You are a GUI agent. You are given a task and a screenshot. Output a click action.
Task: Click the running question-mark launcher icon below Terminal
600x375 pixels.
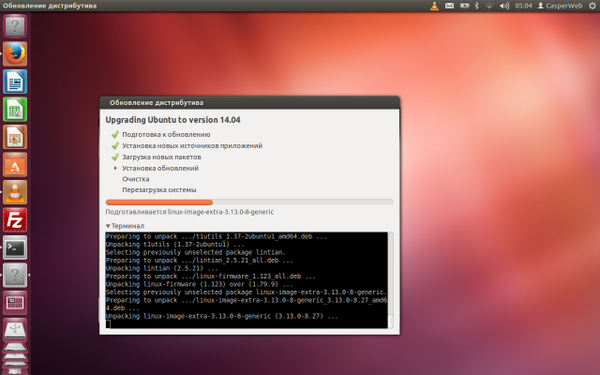[15, 275]
